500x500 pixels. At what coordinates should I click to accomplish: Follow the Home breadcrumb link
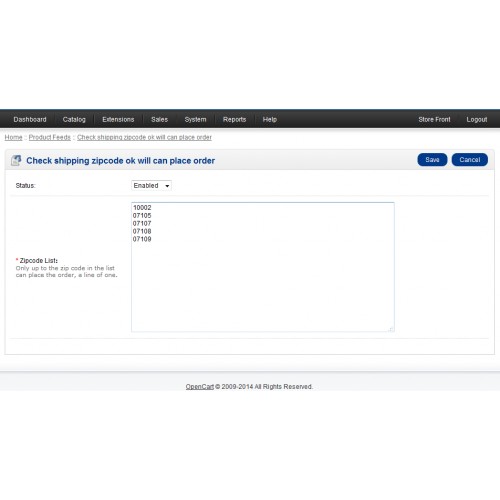(13, 137)
